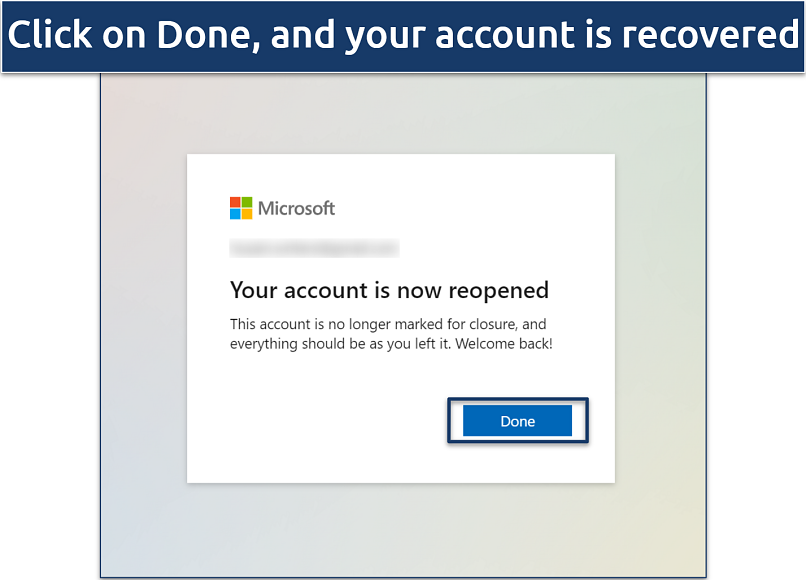This screenshot has width=806, height=580.
Task: Click the blue Done button
Action: (x=517, y=421)
